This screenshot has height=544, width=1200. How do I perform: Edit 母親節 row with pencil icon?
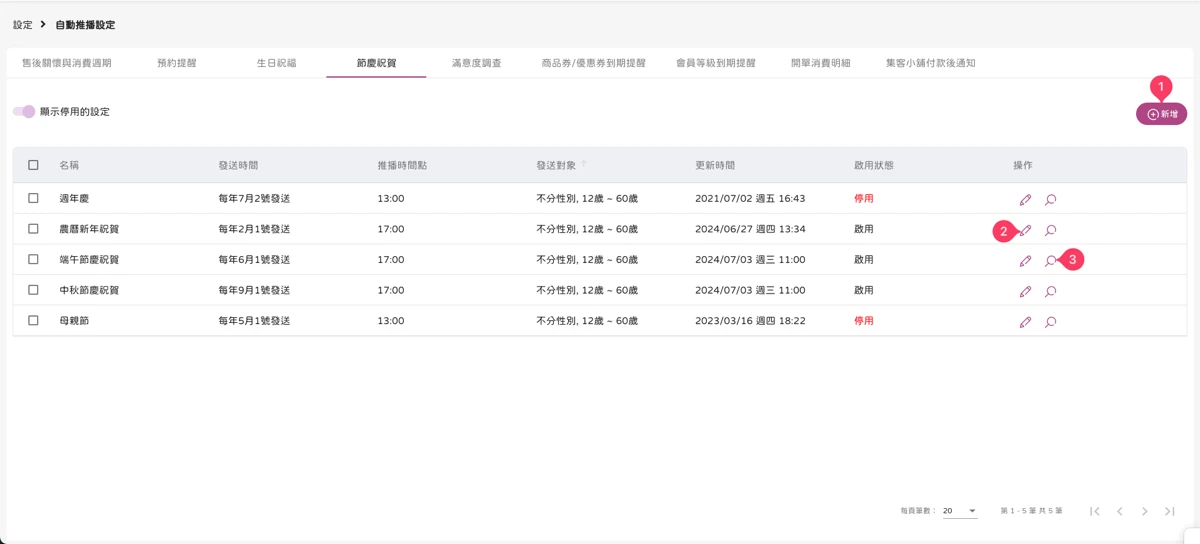pyautogui.click(x=1025, y=322)
